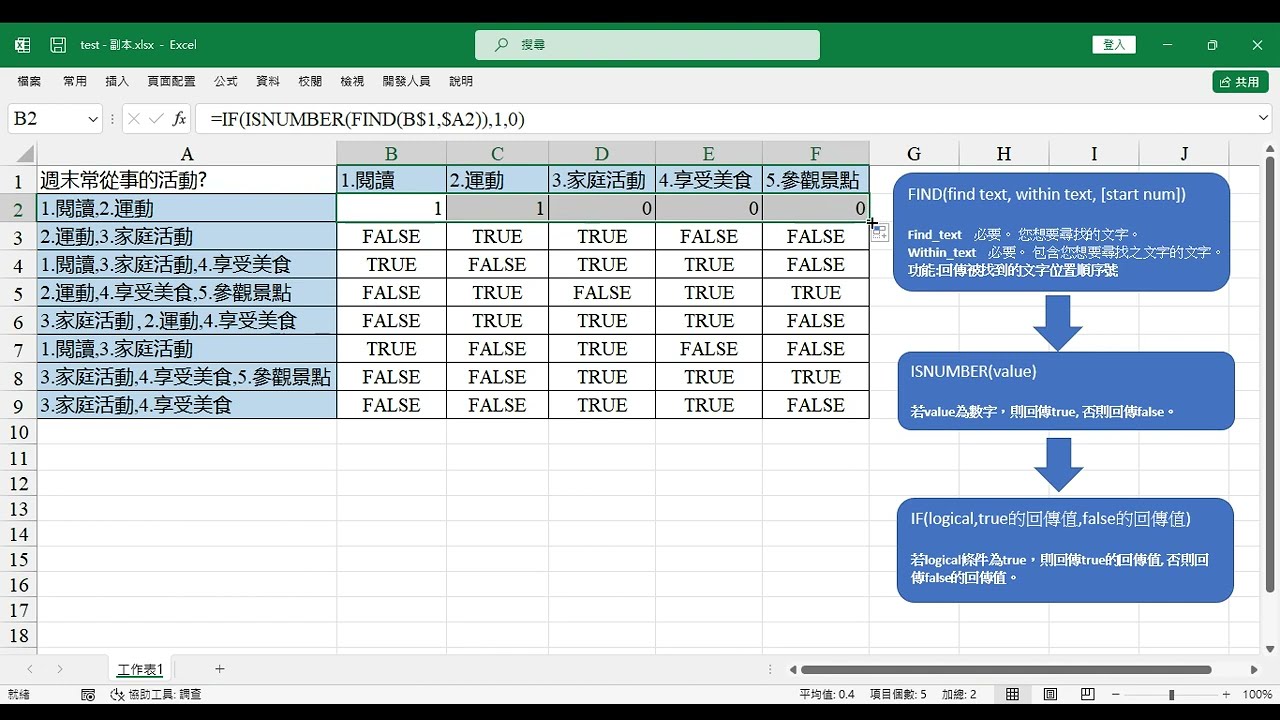Viewport: 1280px width, 720px height.
Task: Open the 公式 ribbon tab
Action: point(225,81)
